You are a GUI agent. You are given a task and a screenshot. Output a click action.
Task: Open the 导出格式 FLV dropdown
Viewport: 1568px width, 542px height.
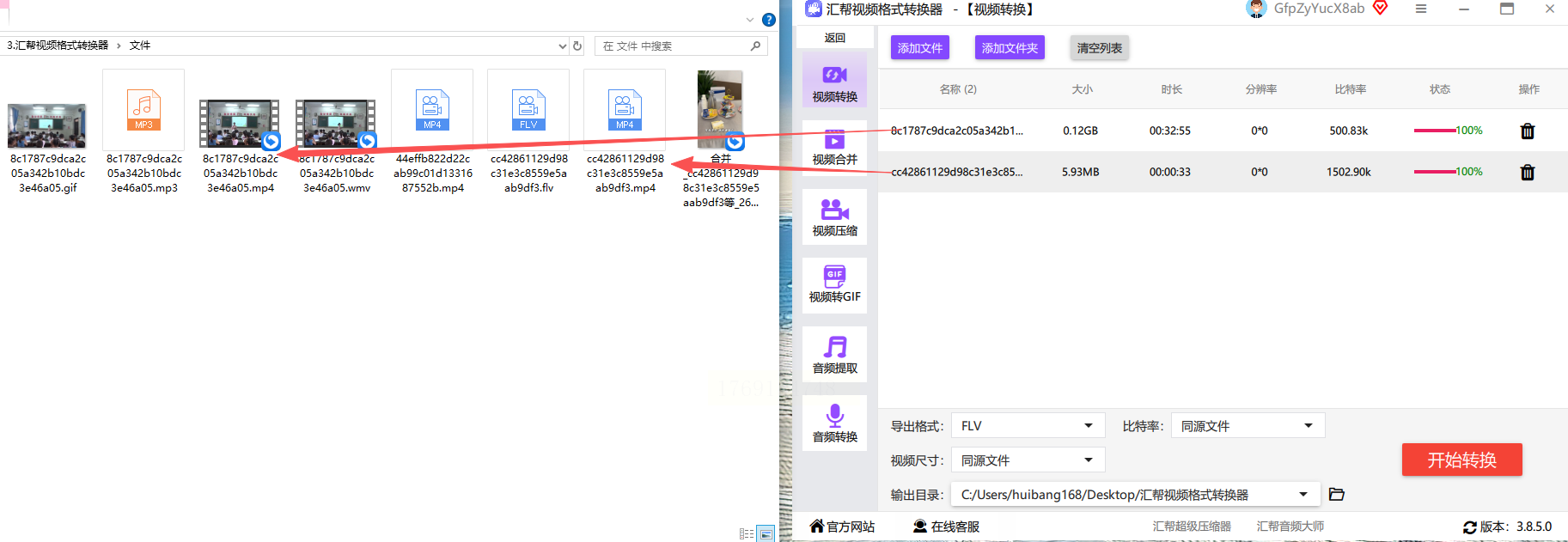tap(1028, 426)
